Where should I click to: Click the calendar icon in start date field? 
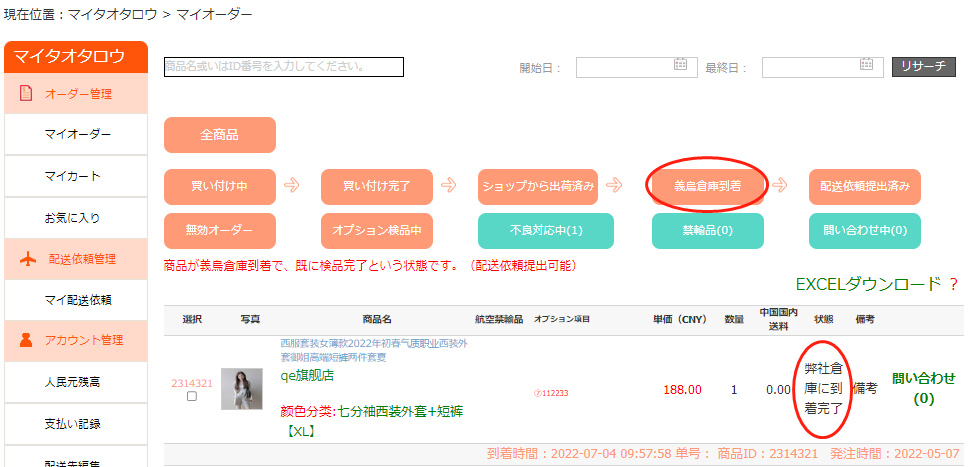click(x=681, y=65)
